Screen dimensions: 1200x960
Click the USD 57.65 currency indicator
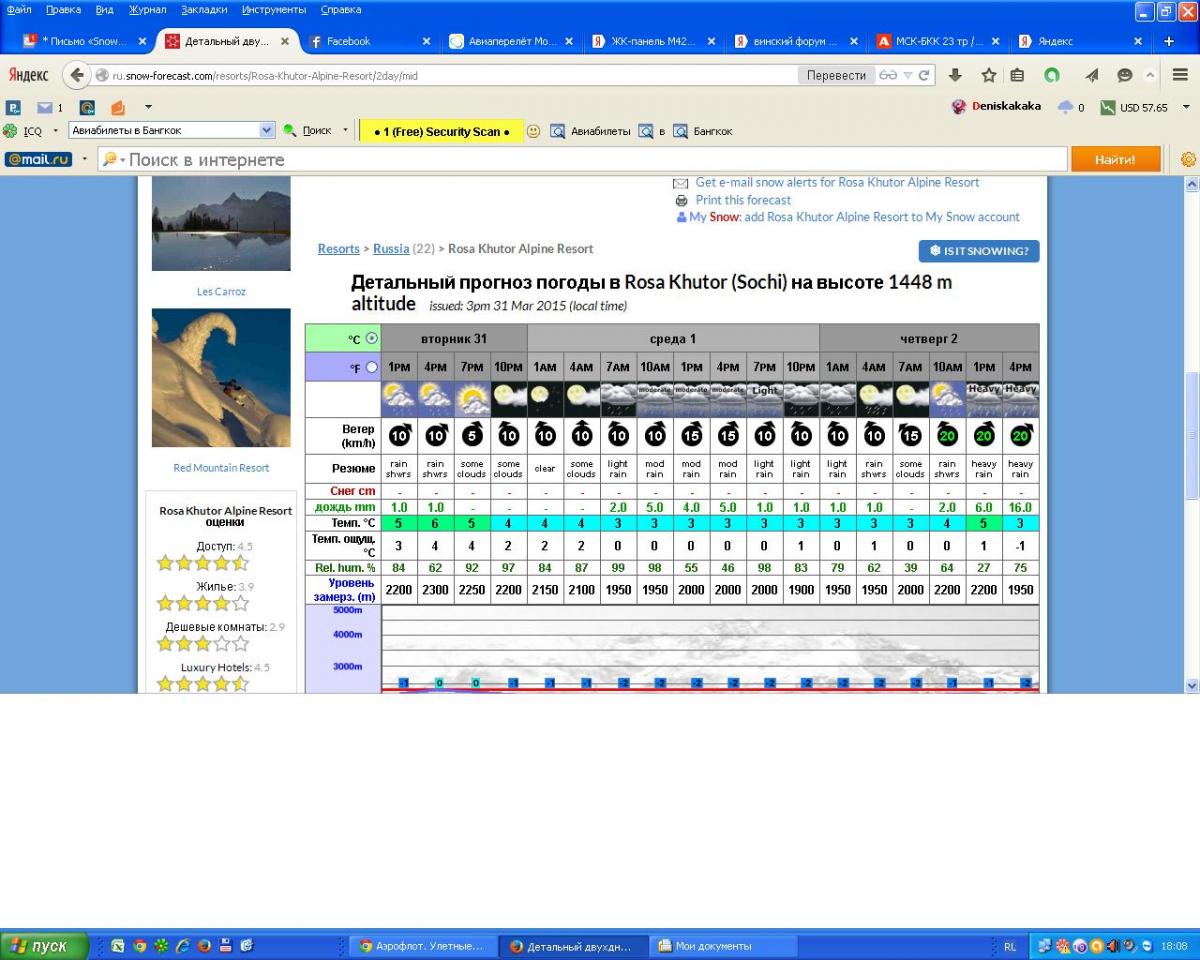(x=1133, y=107)
